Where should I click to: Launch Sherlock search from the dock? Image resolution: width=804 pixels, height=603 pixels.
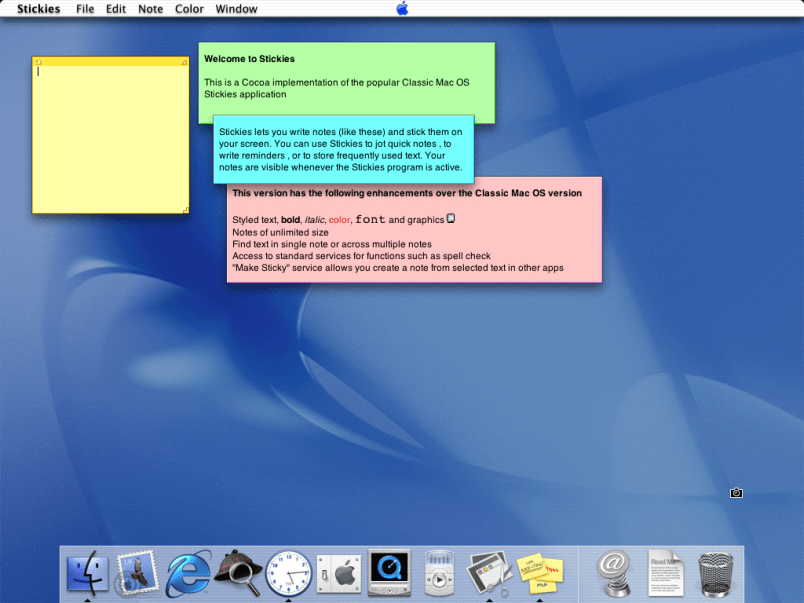[238, 574]
